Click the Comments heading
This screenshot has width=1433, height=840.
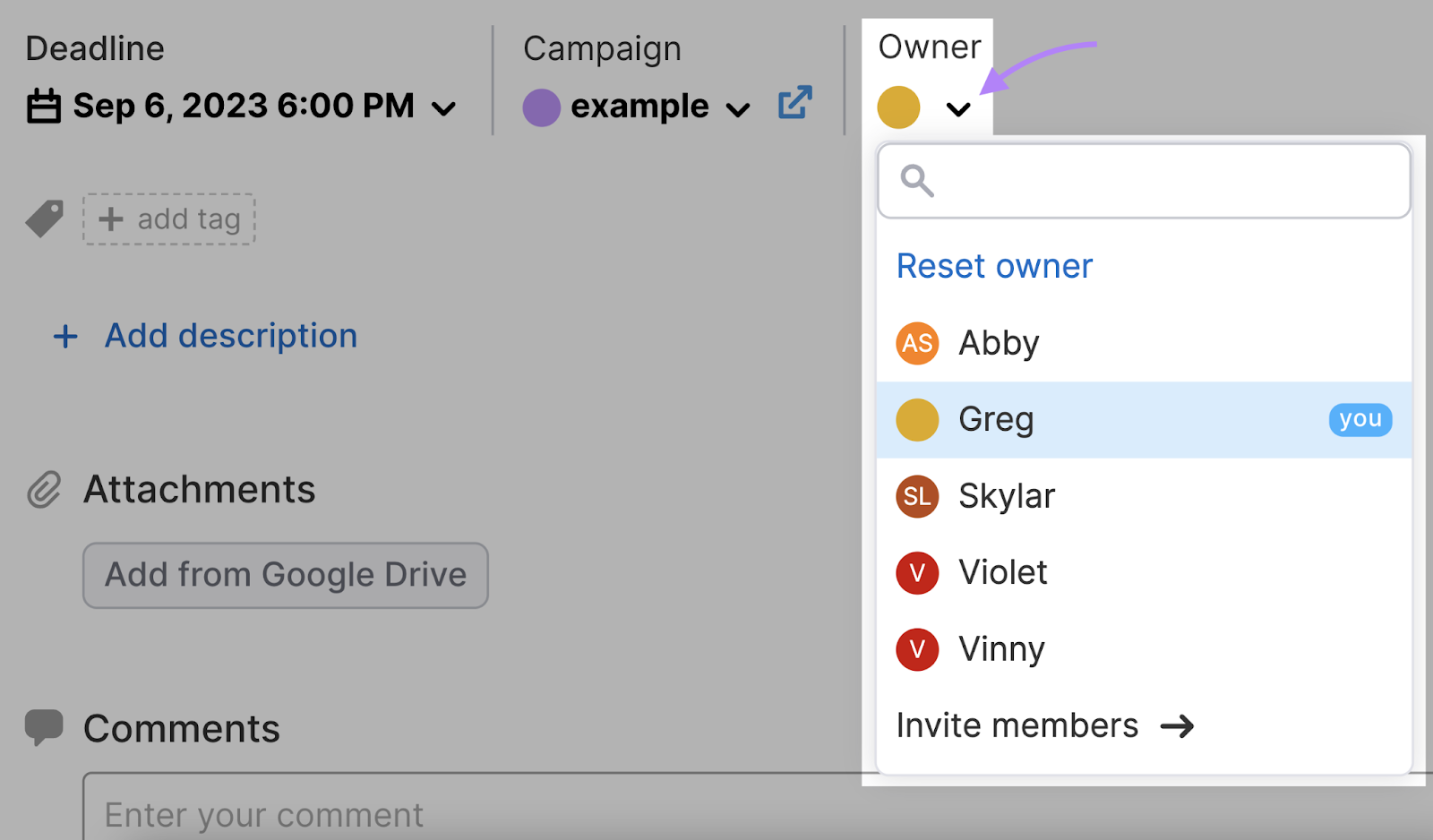coord(182,729)
